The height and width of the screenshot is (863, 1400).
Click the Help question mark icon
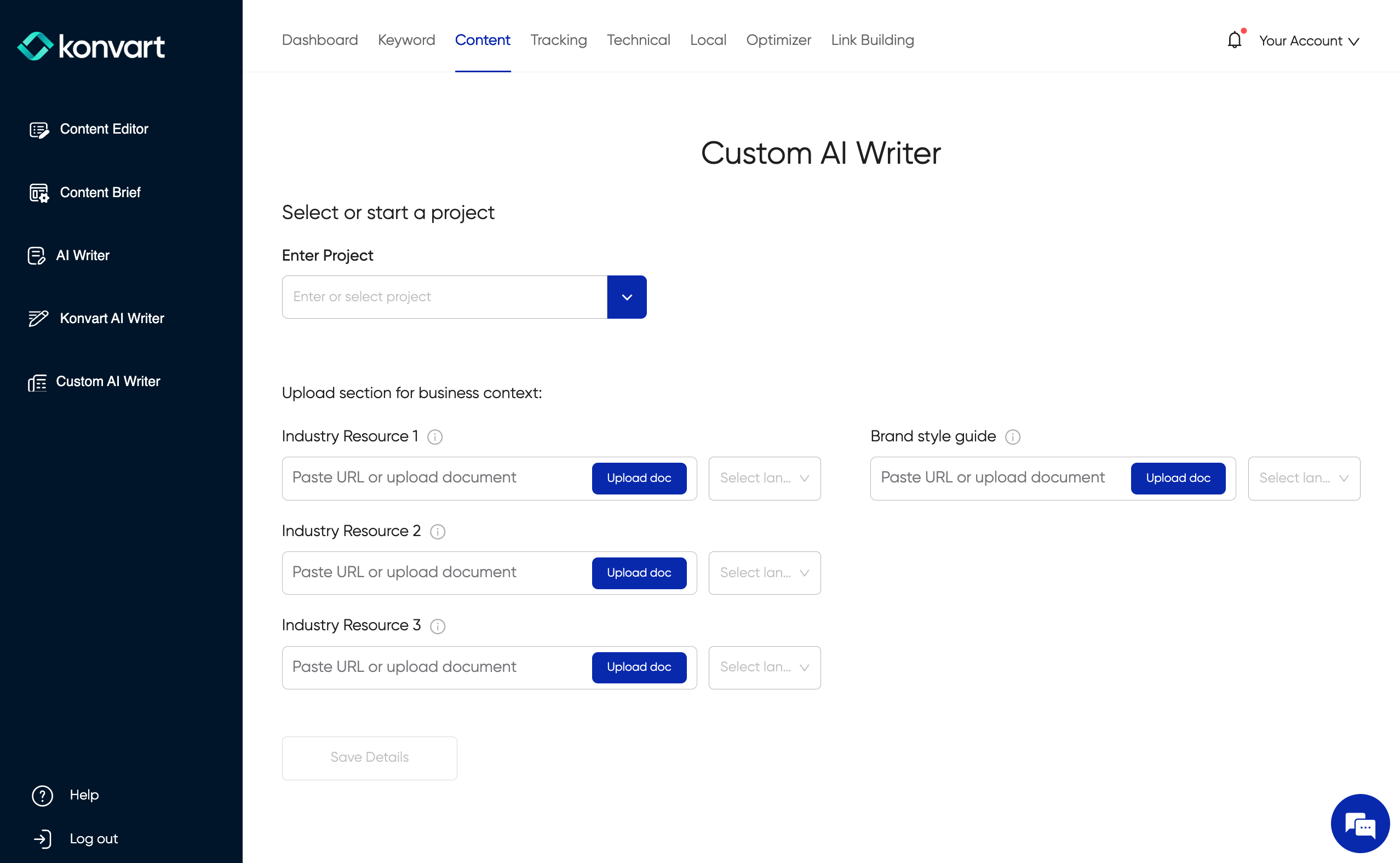pos(42,795)
